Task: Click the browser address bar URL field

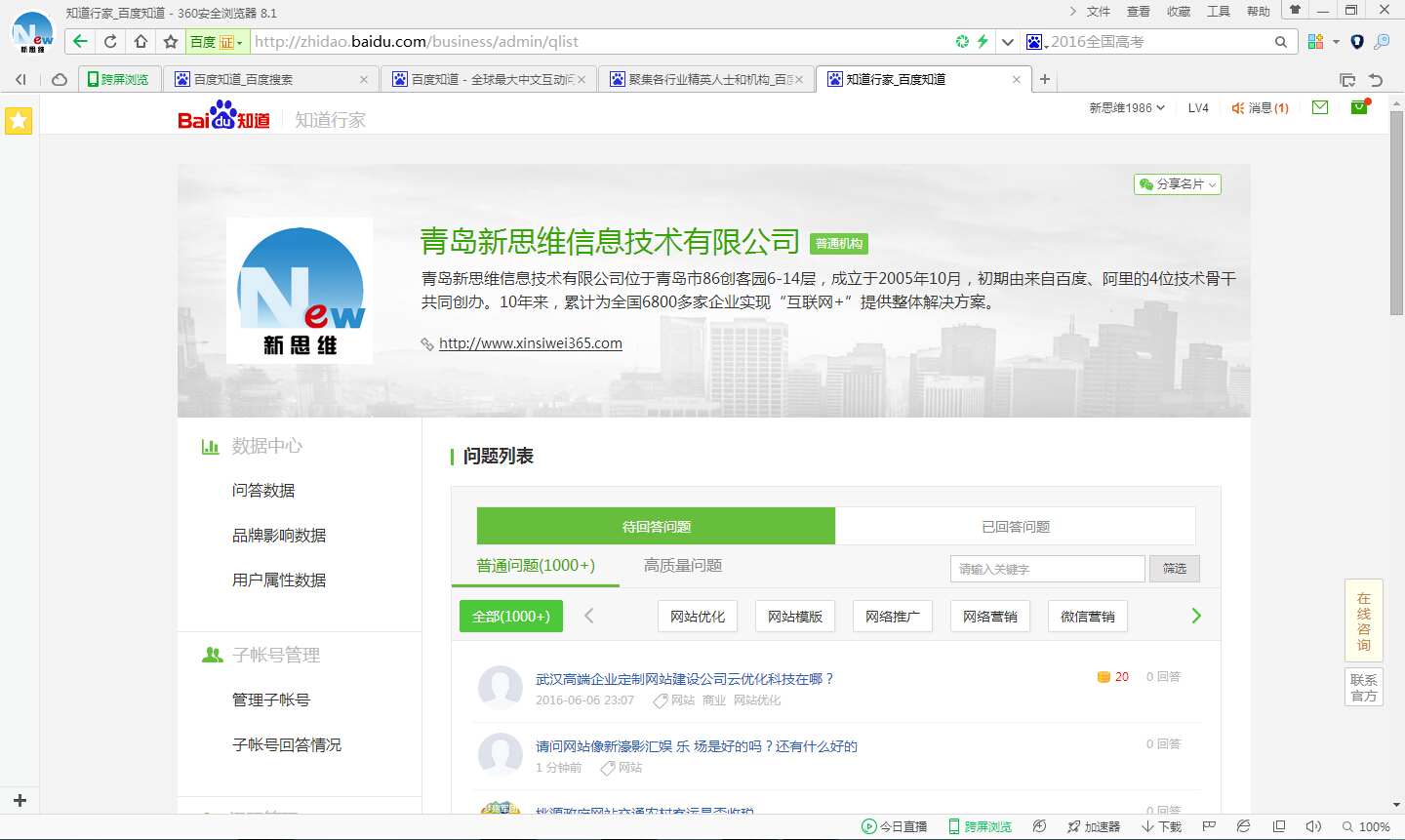Action: point(600,41)
